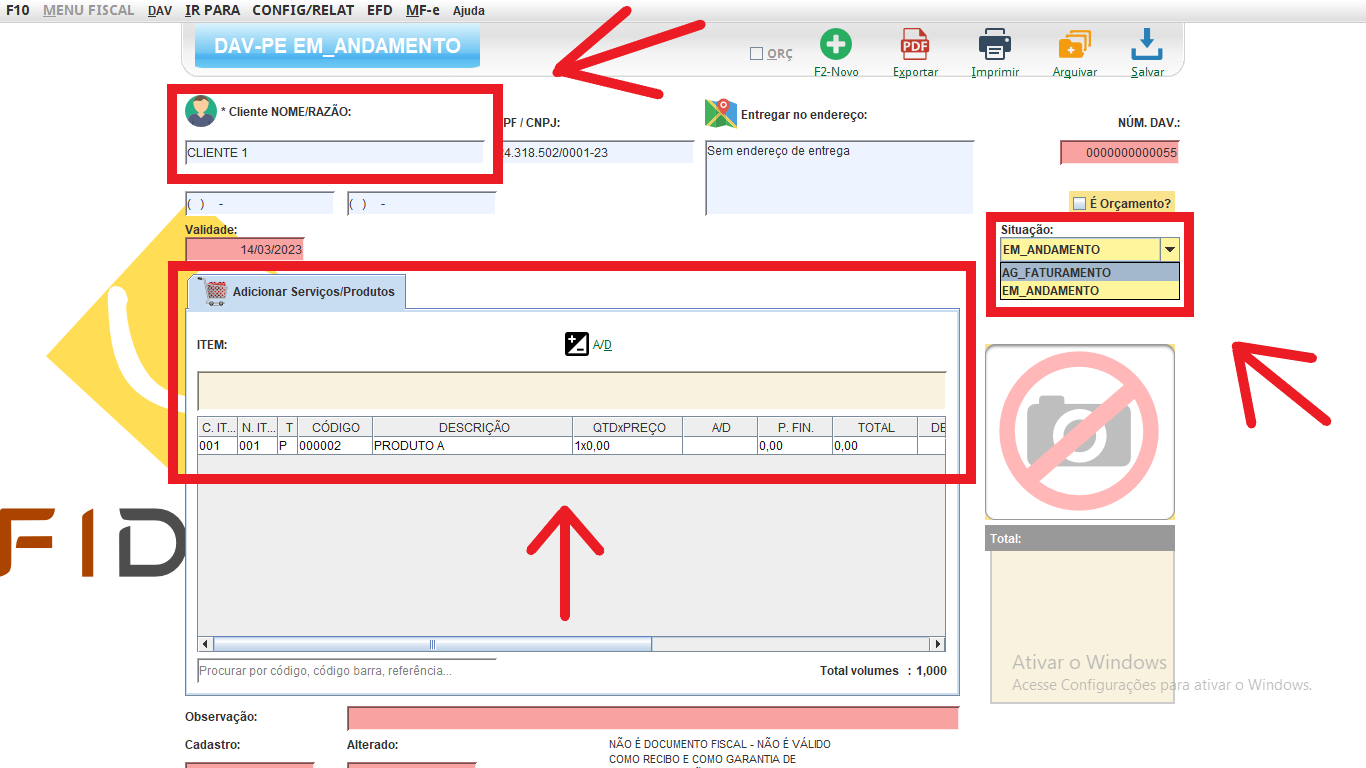Select AG_FATURAMENTO from the situation list
Image resolution: width=1366 pixels, height=768 pixels.
tap(1057, 272)
